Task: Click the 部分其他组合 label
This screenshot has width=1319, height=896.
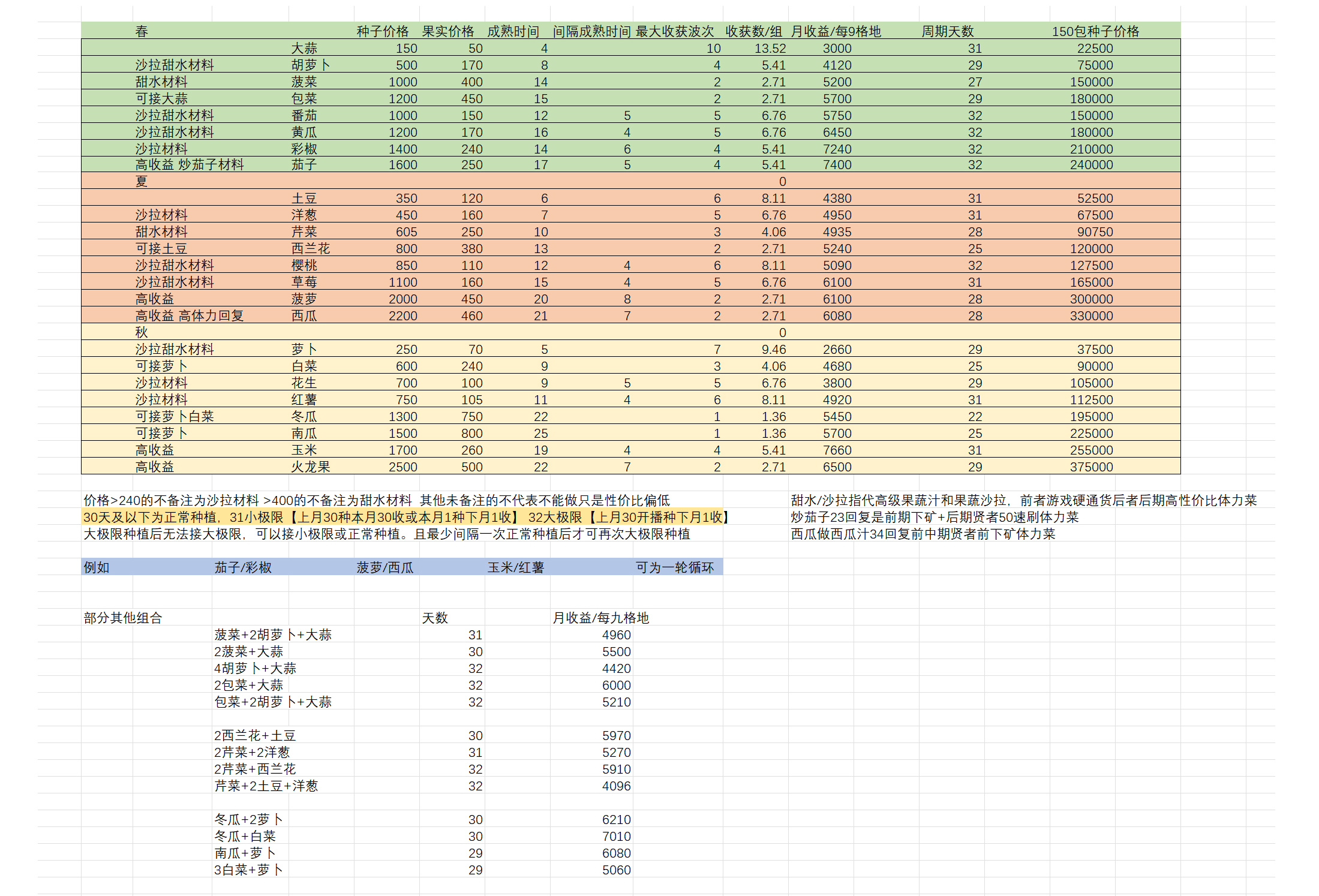Action: pyautogui.click(x=123, y=618)
